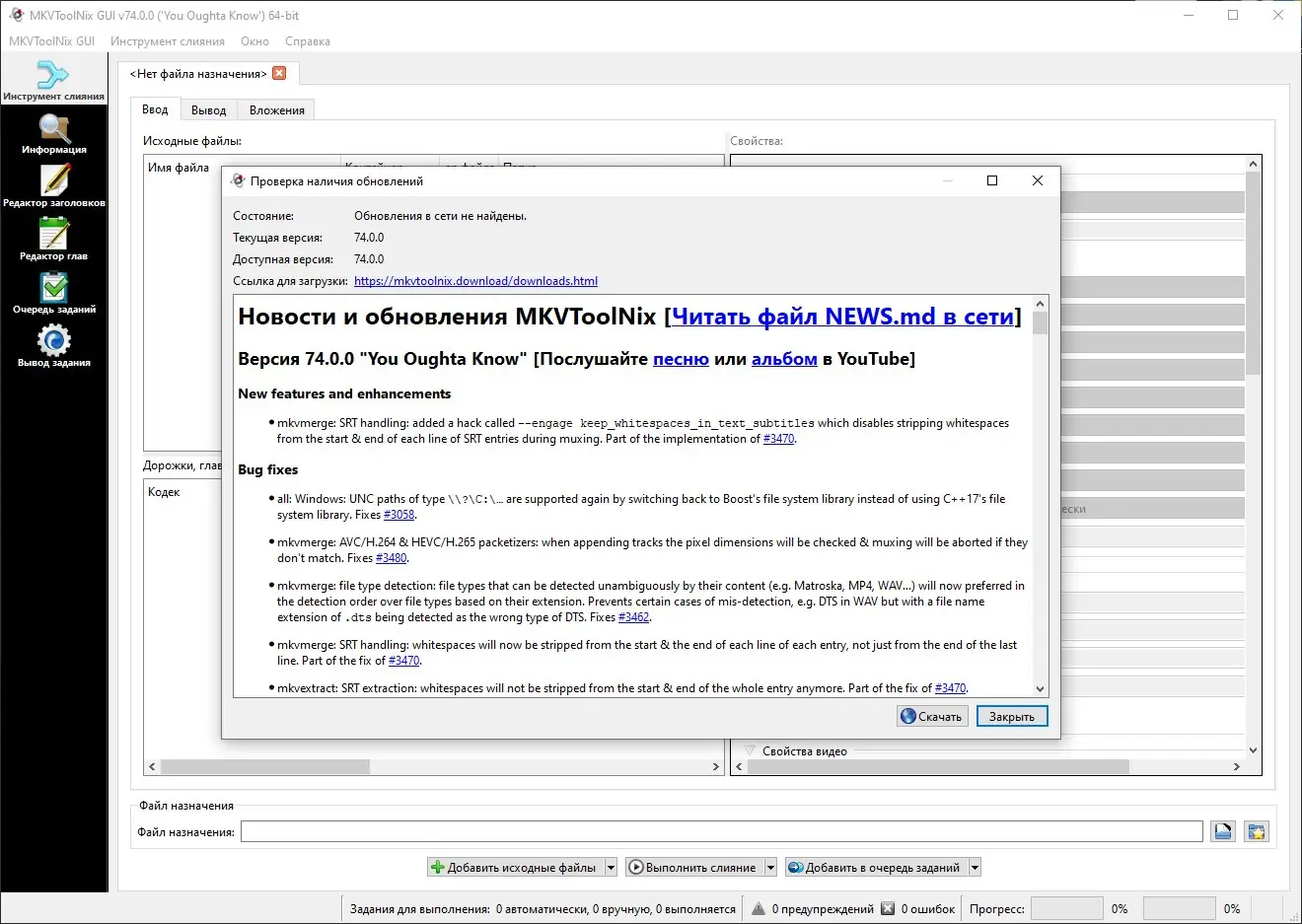Click the New features and enhancements heading
This screenshot has height=924, width=1302.
[344, 393]
